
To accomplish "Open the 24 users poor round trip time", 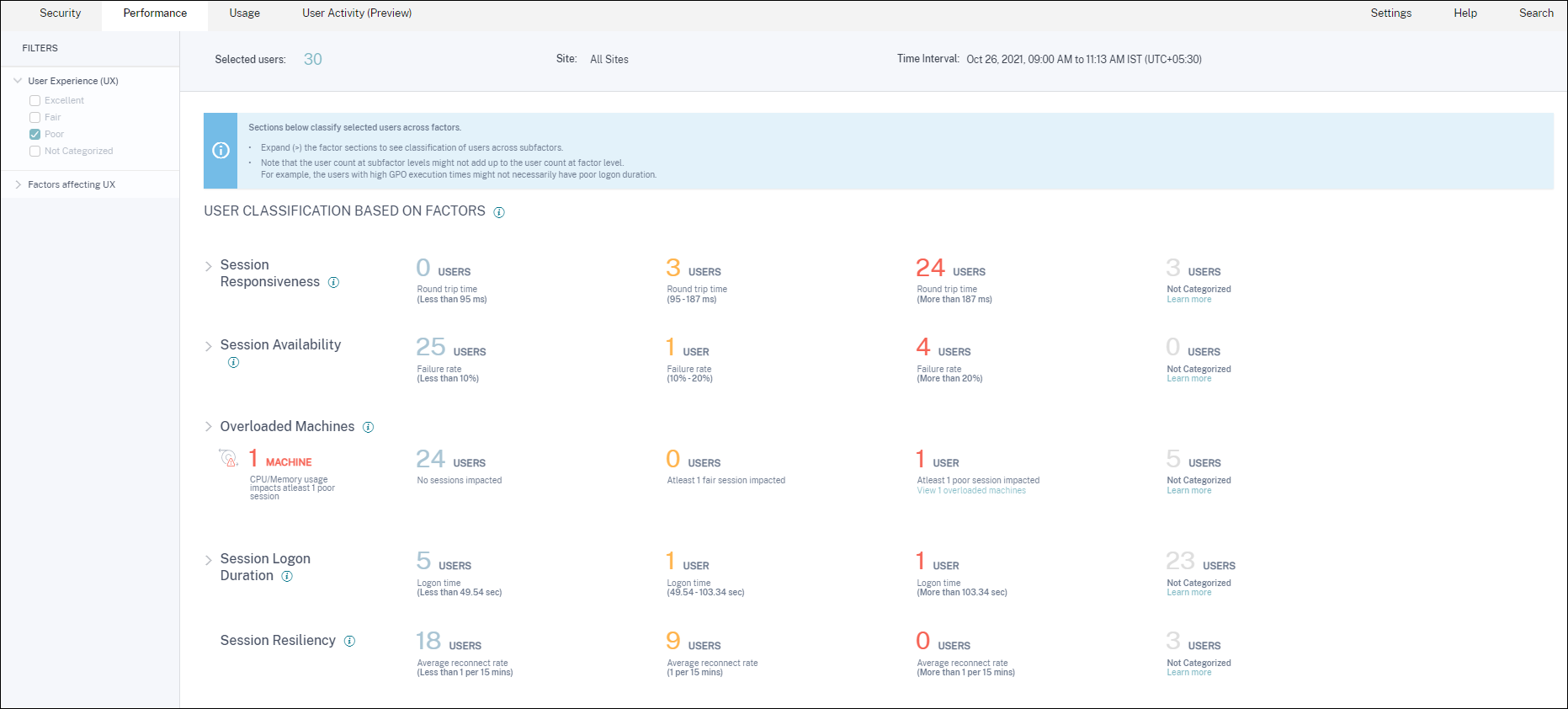I will point(931,269).
